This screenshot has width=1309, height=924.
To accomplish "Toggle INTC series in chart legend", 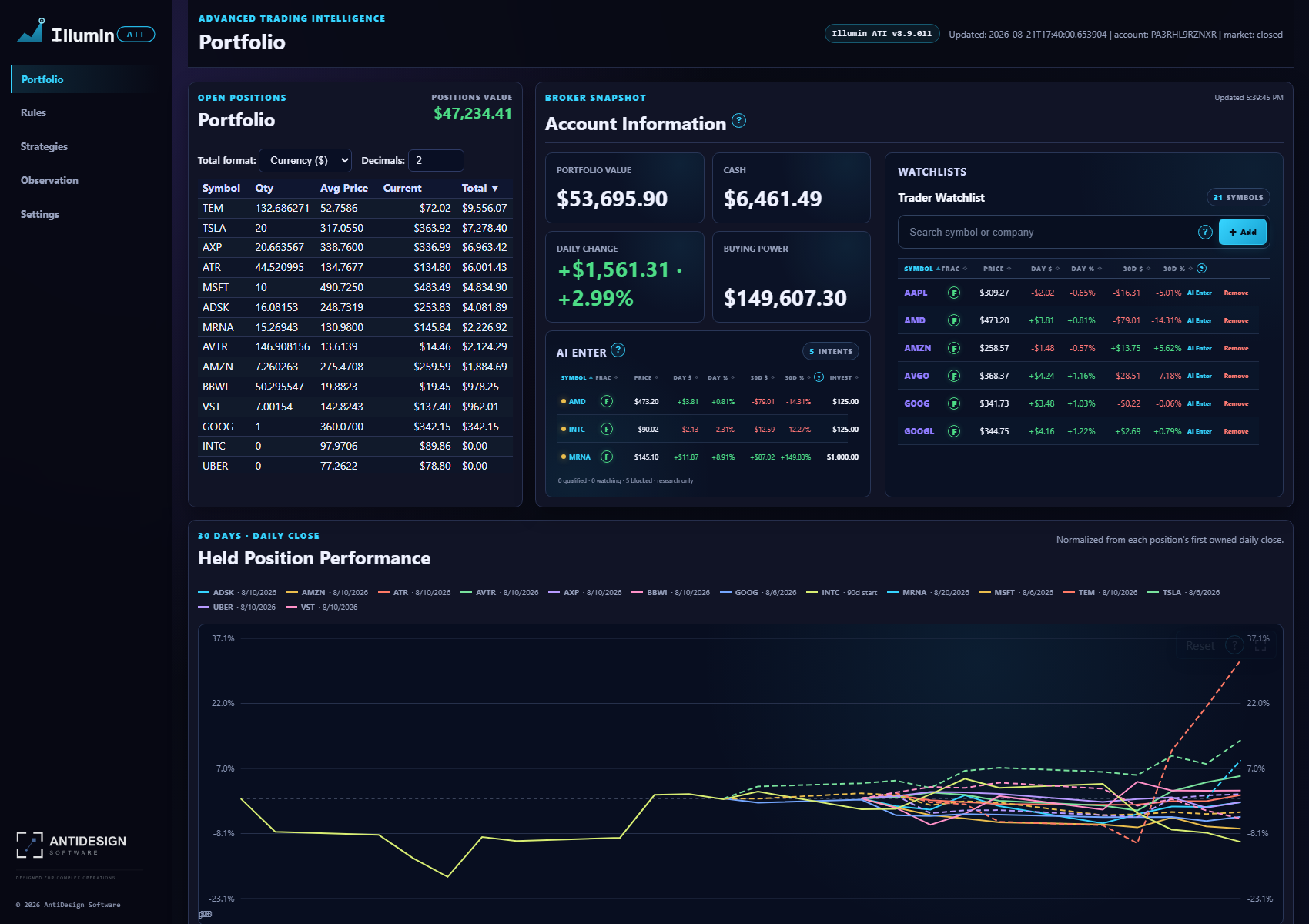I will click(x=842, y=593).
